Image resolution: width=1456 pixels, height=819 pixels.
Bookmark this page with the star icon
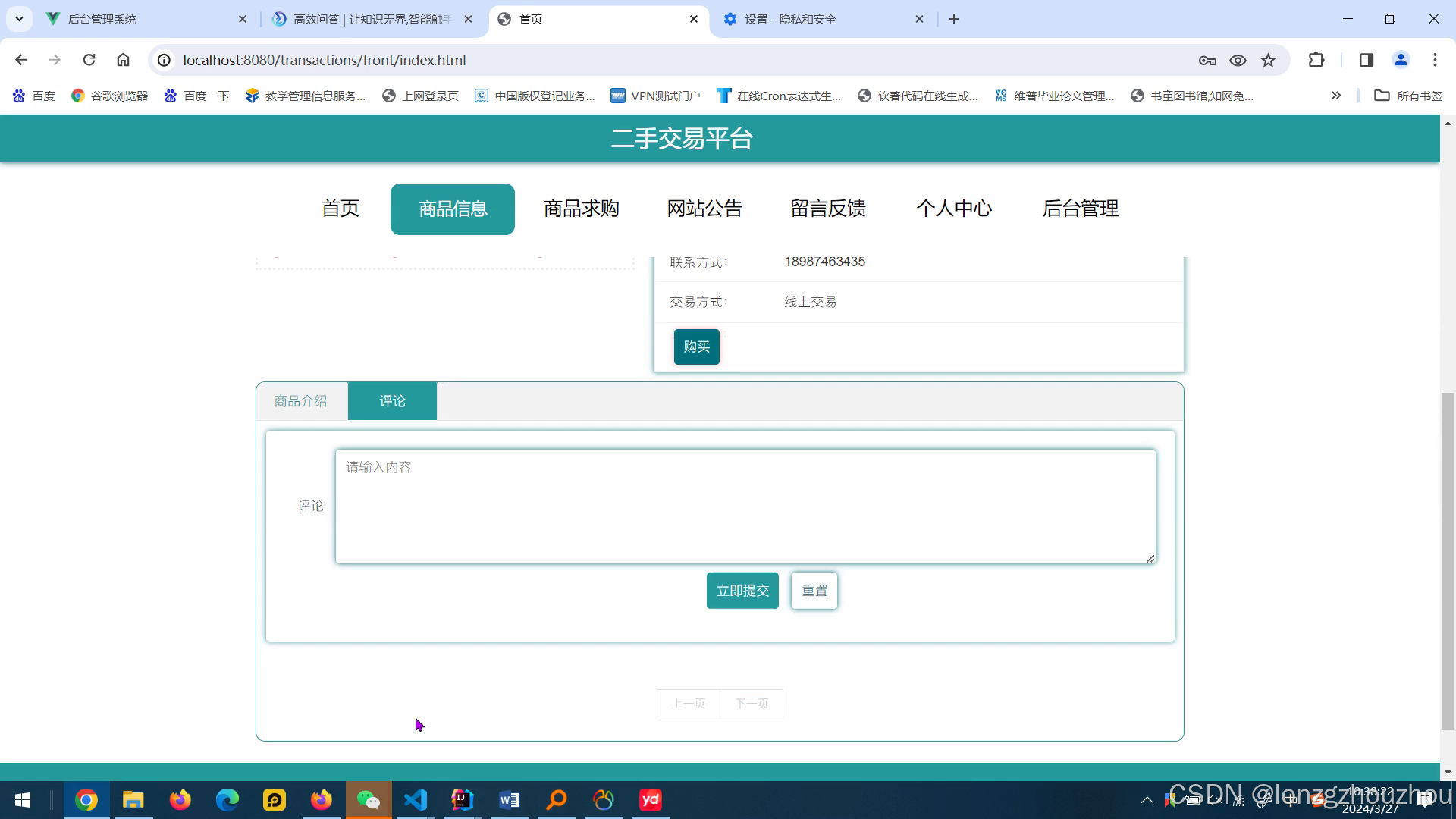(x=1268, y=60)
